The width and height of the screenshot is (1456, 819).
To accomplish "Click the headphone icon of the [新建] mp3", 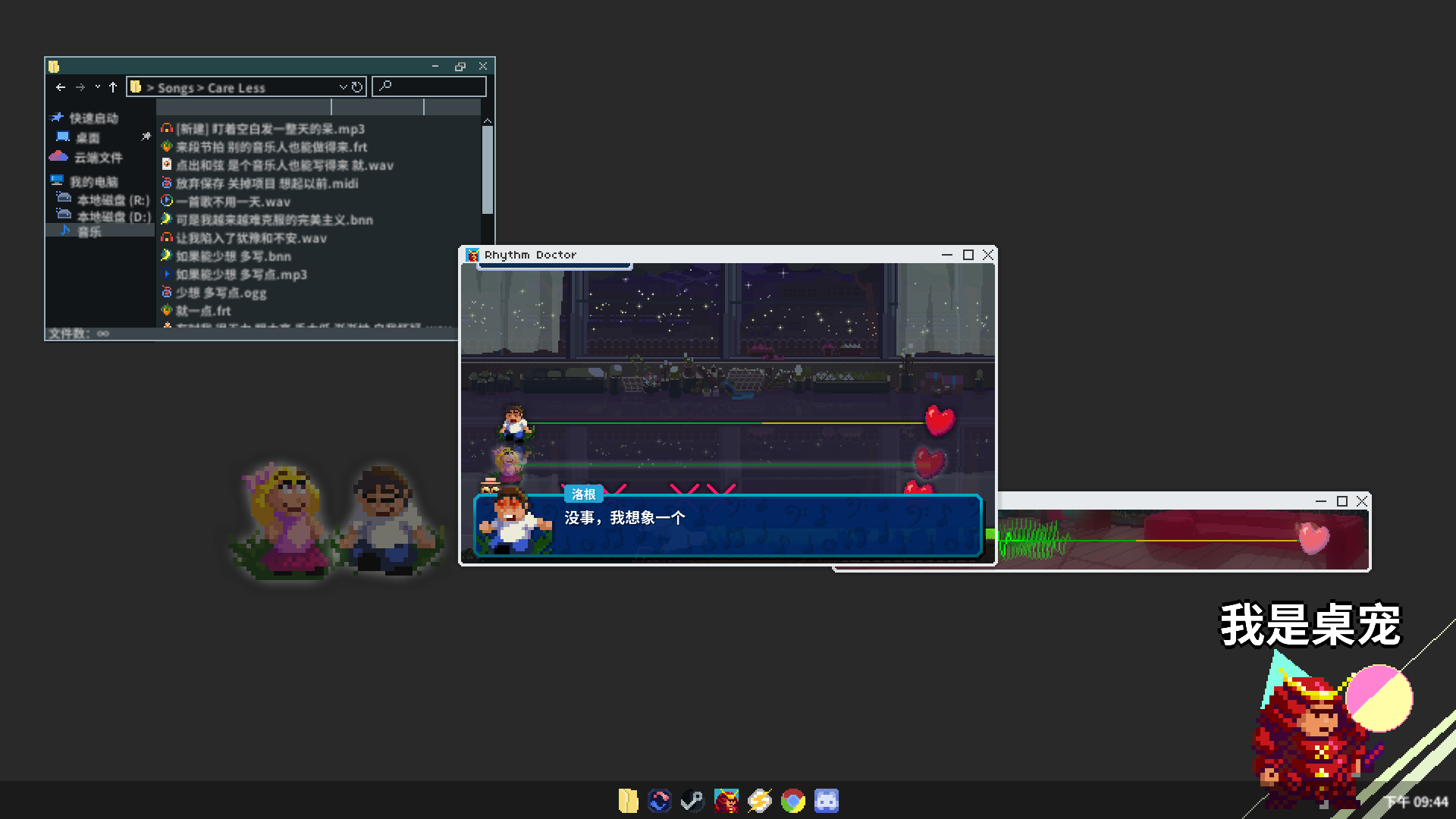I will coord(167,128).
